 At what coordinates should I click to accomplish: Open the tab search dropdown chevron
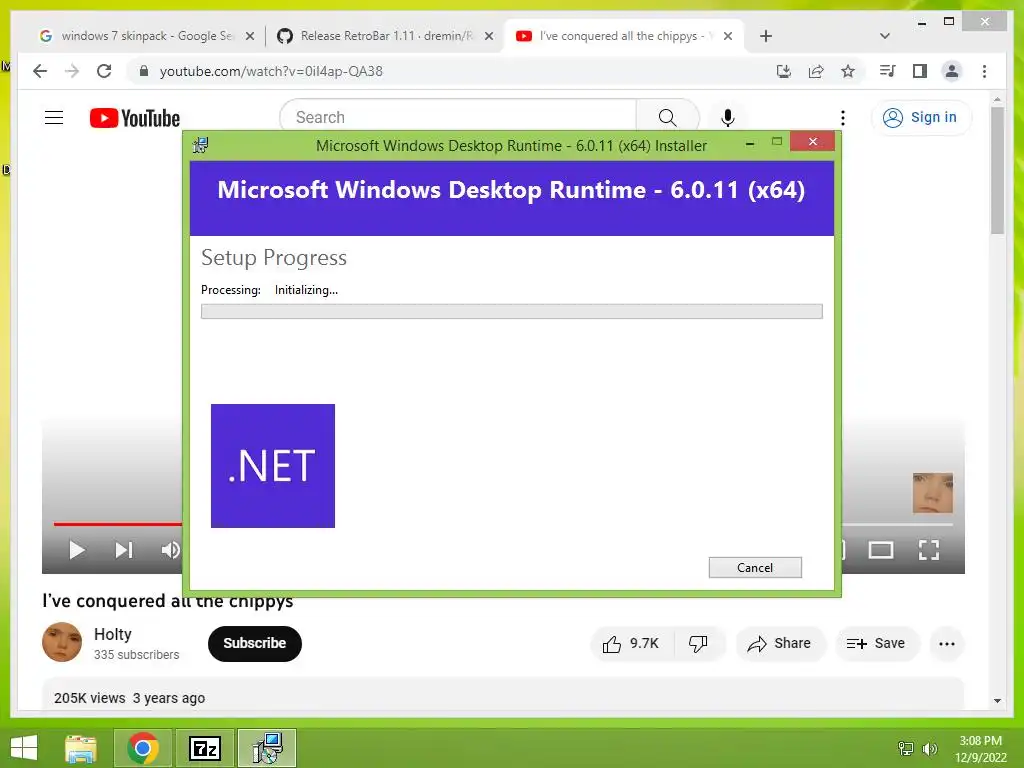pos(884,36)
